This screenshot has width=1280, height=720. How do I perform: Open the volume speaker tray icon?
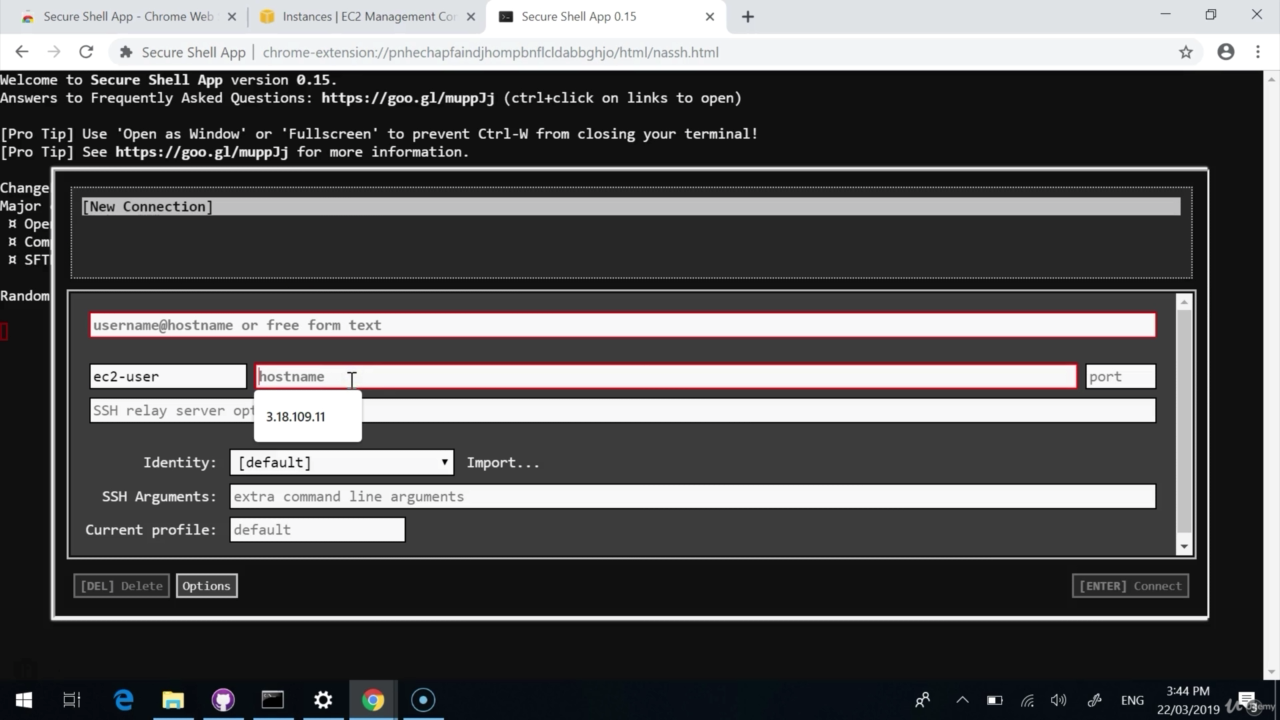(1059, 700)
